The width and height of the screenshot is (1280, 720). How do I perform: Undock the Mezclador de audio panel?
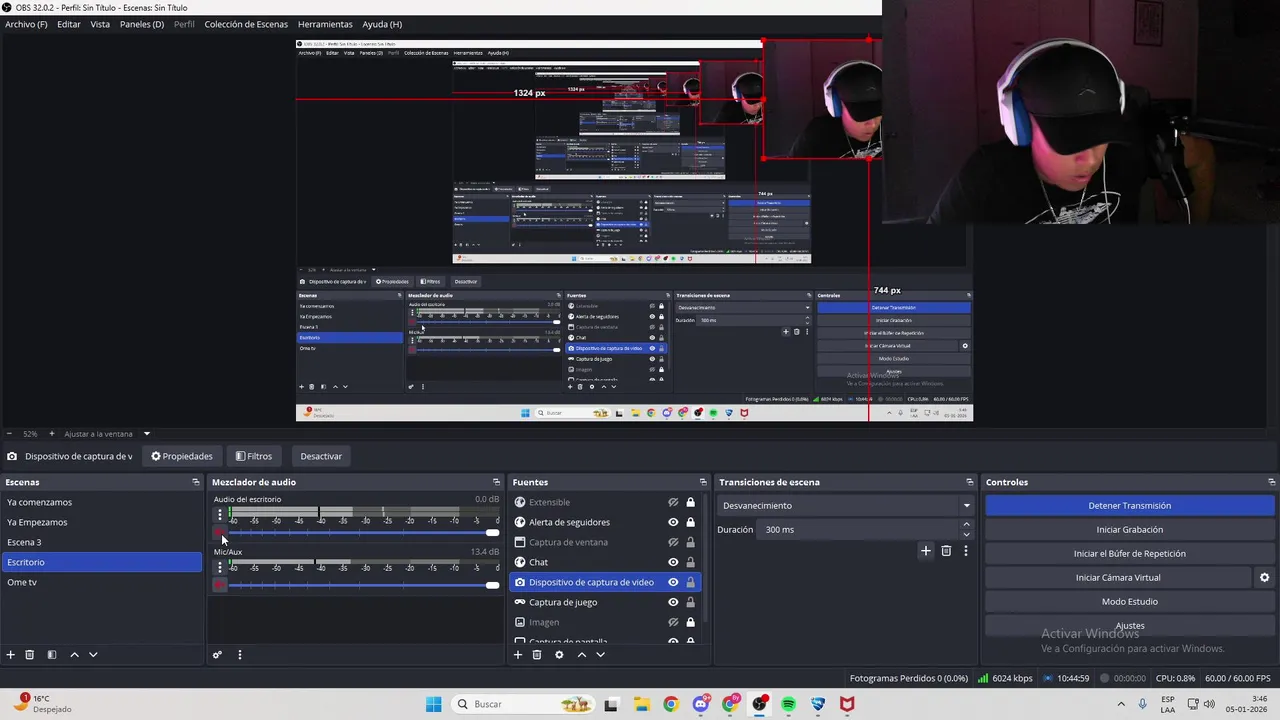(496, 482)
